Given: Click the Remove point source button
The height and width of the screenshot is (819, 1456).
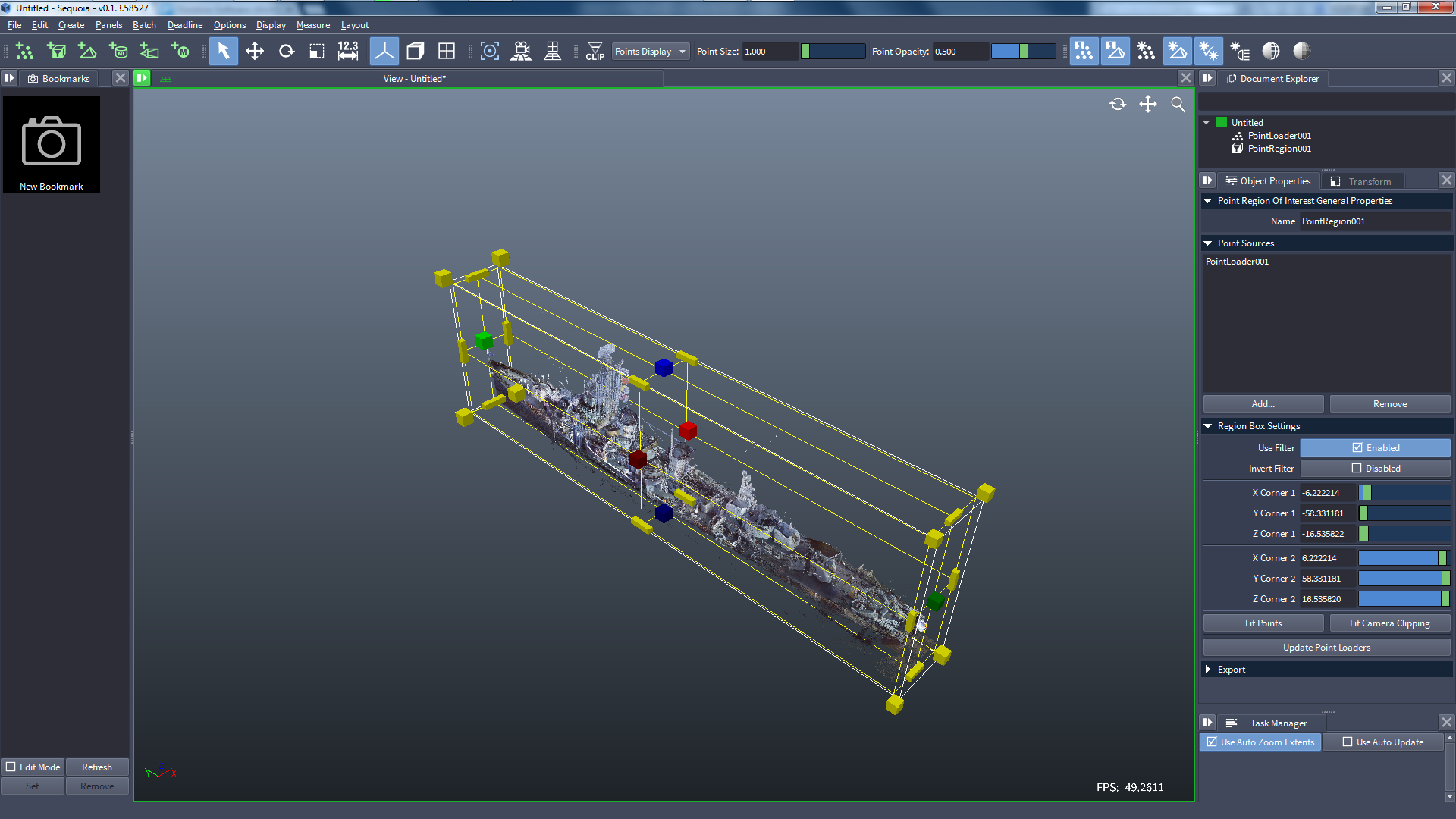Looking at the screenshot, I should click(x=1390, y=403).
